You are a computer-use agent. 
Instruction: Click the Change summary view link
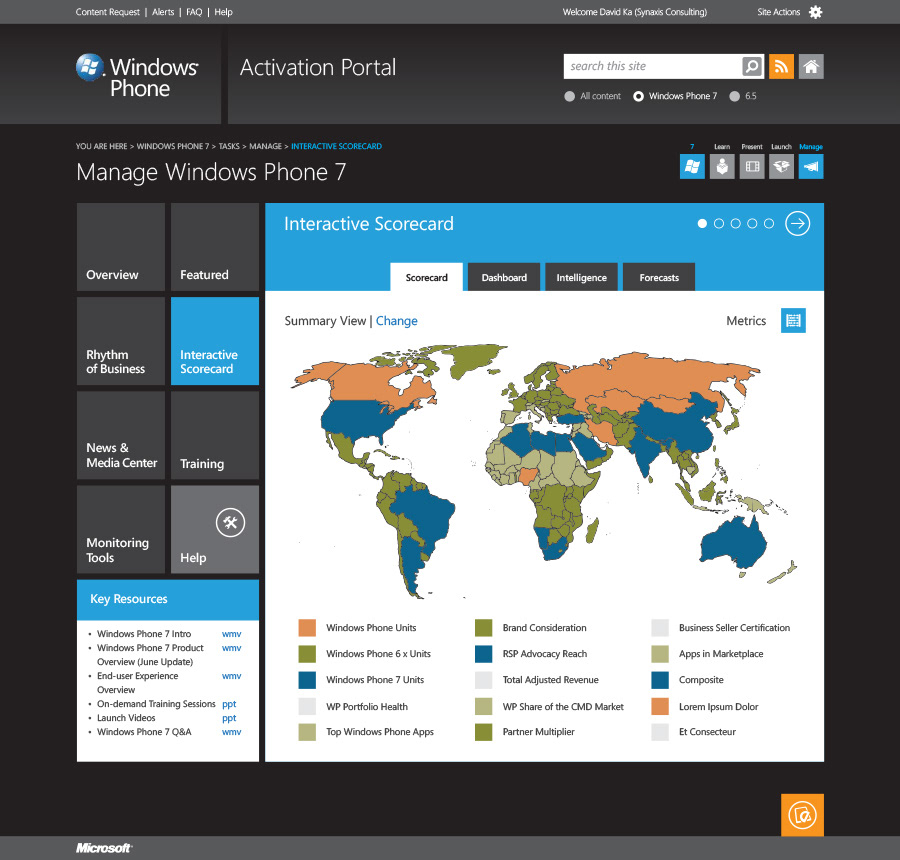(x=397, y=321)
